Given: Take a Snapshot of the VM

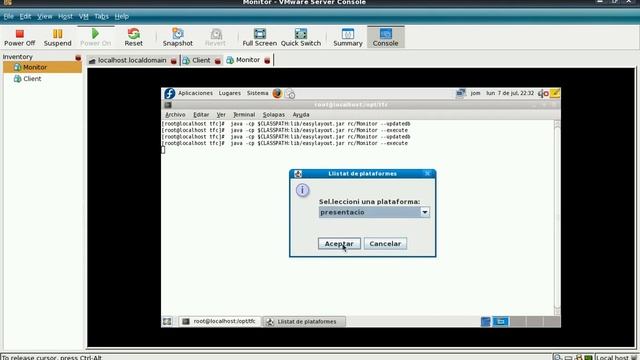Looking at the screenshot, I should [178, 38].
